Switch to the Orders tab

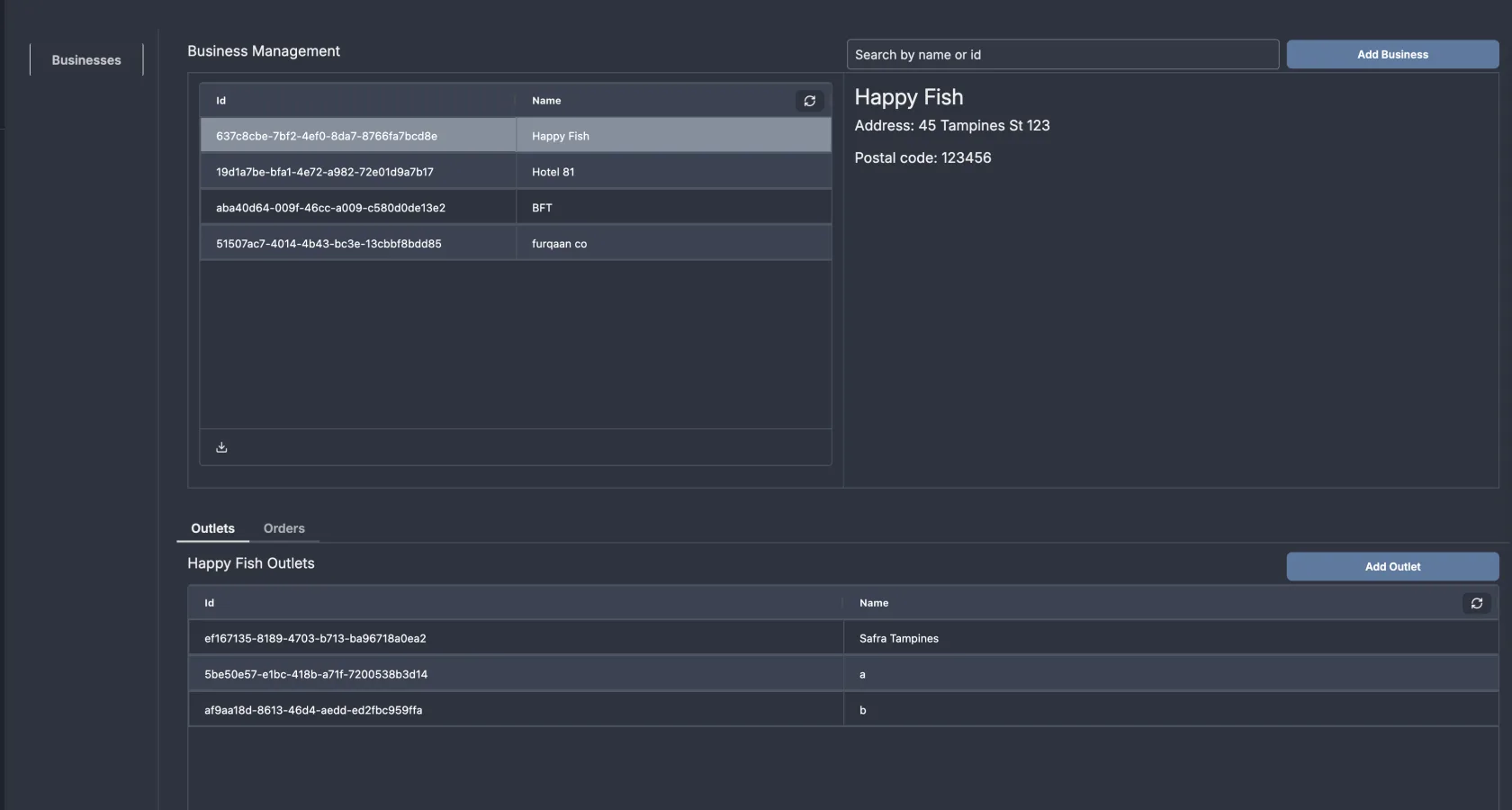click(283, 528)
